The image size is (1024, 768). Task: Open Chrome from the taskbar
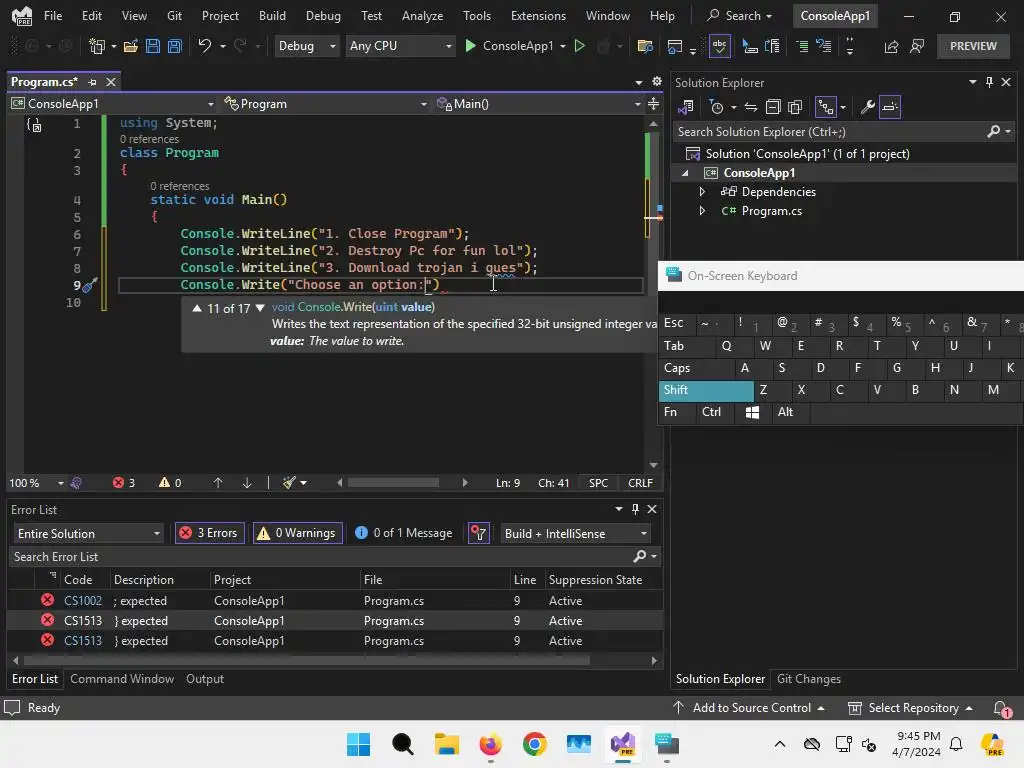(534, 744)
